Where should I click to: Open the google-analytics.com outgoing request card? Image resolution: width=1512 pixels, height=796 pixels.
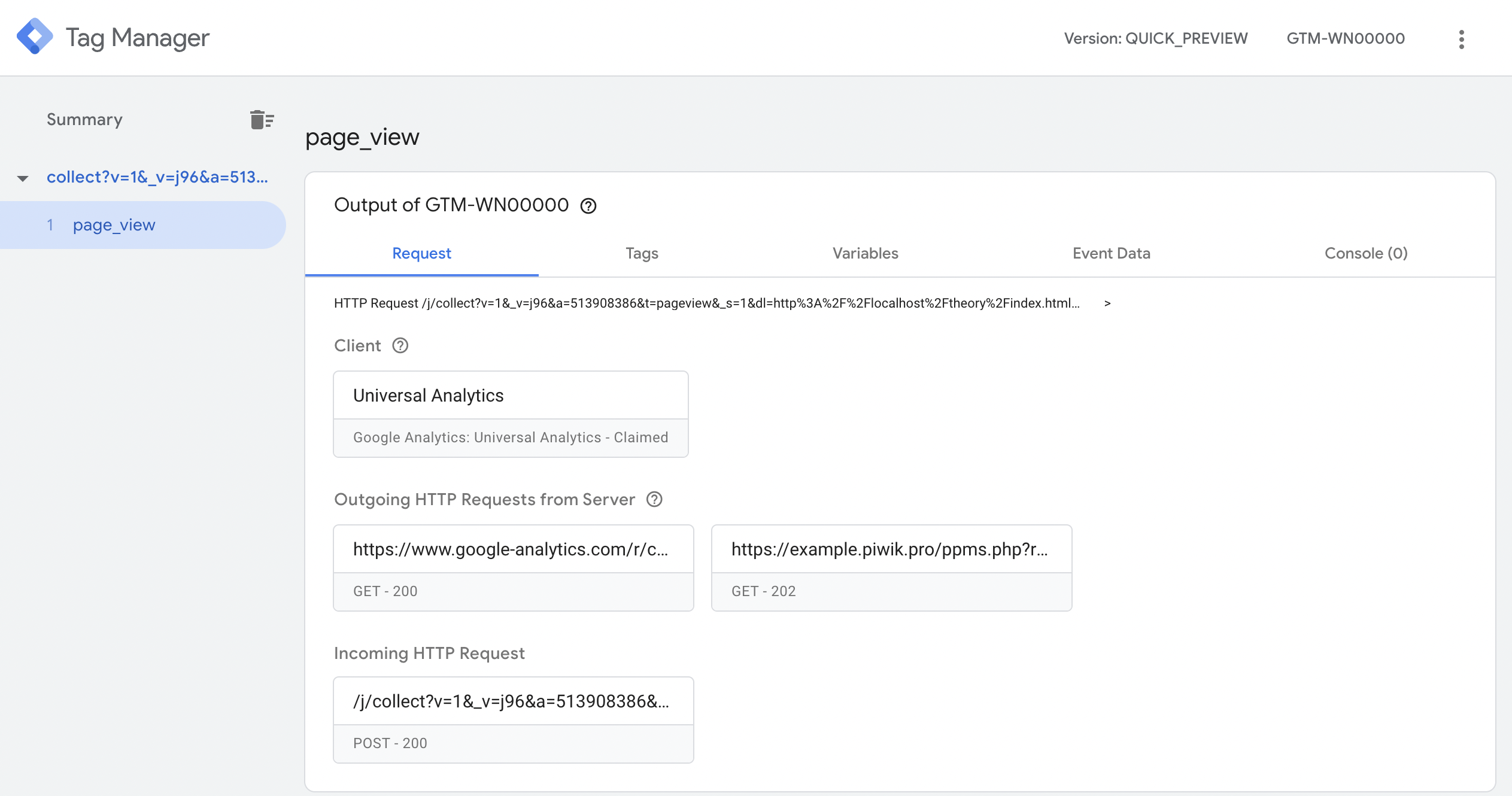coord(514,568)
